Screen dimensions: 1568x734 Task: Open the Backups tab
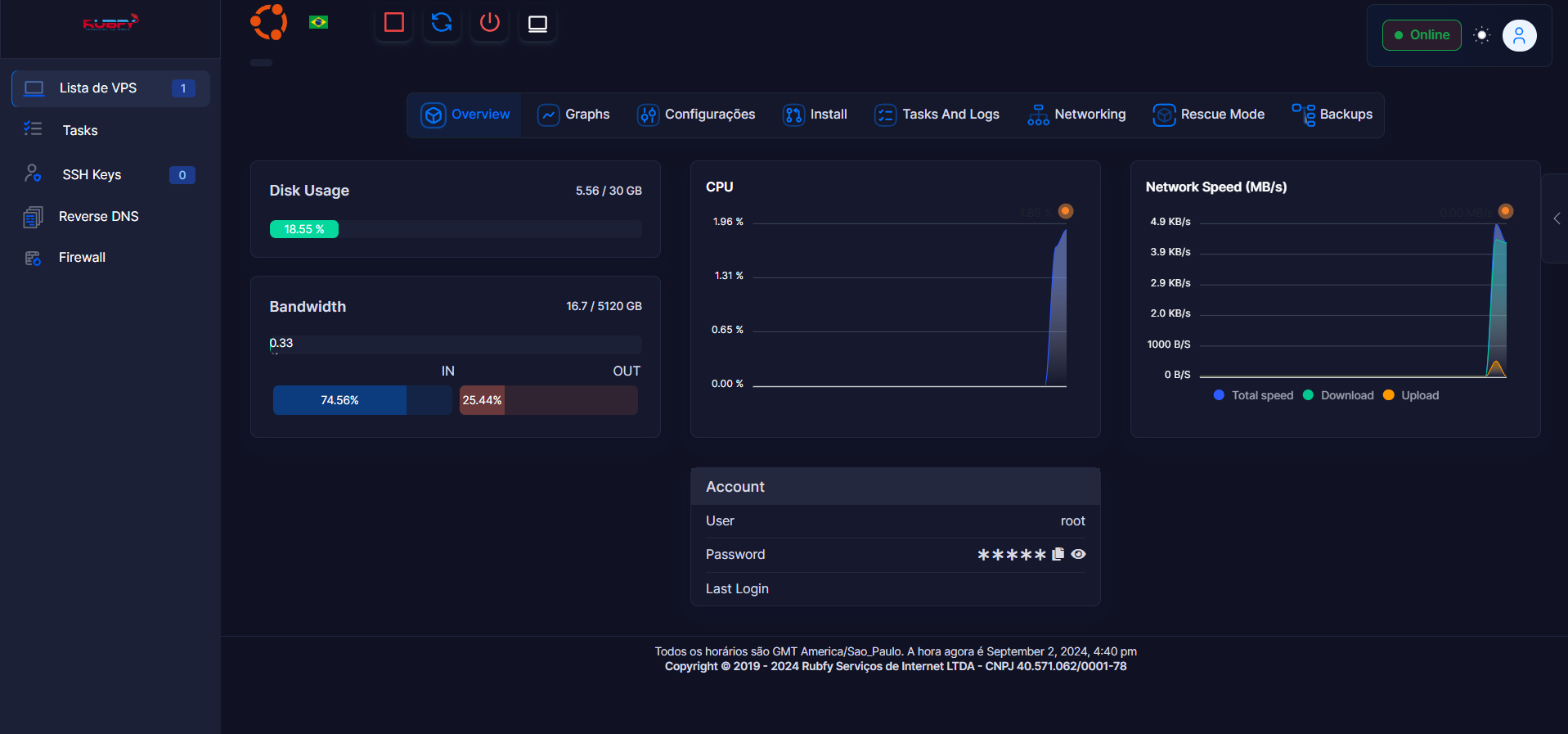click(x=1332, y=115)
